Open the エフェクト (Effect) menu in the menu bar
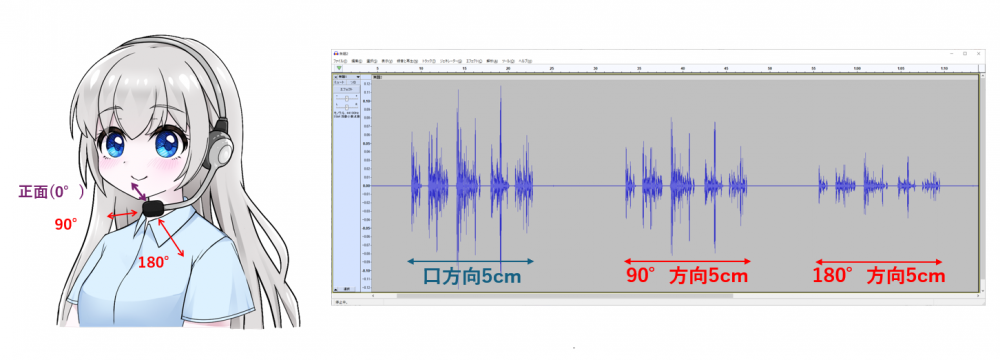 coord(474,61)
